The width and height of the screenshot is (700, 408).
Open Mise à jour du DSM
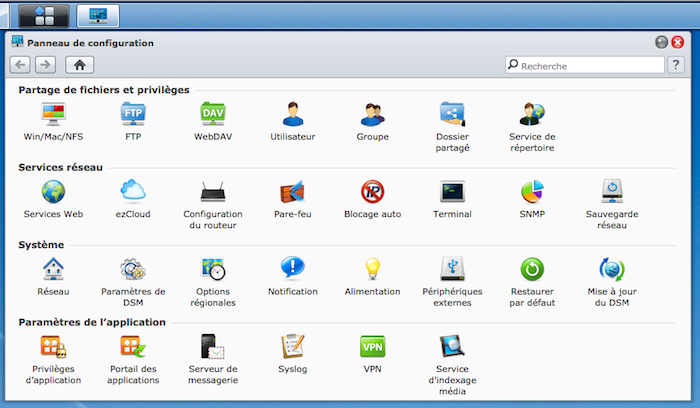612,269
